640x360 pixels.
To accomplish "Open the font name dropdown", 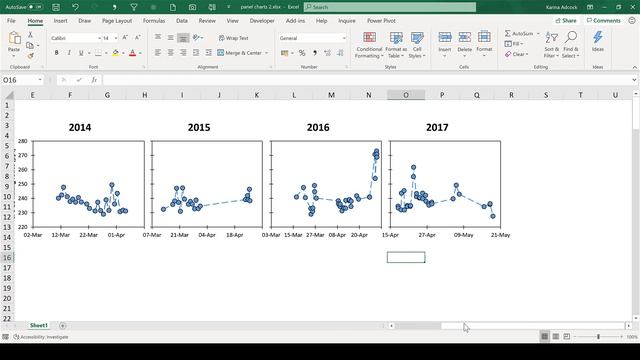I will 99,38.
